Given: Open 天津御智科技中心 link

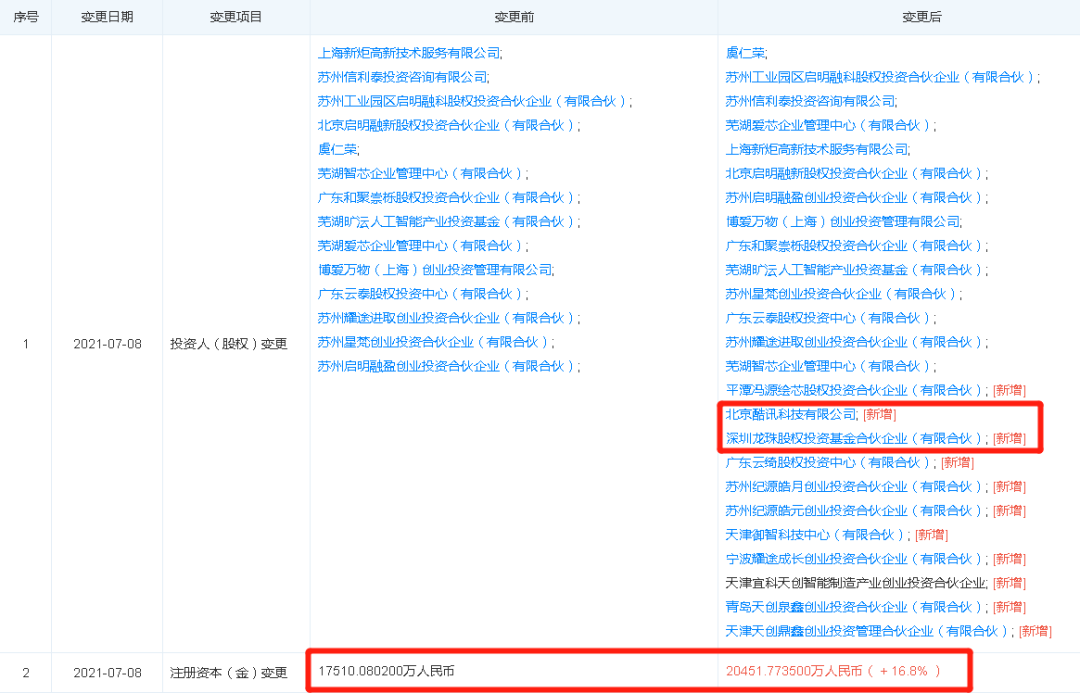Looking at the screenshot, I should pos(817,534).
